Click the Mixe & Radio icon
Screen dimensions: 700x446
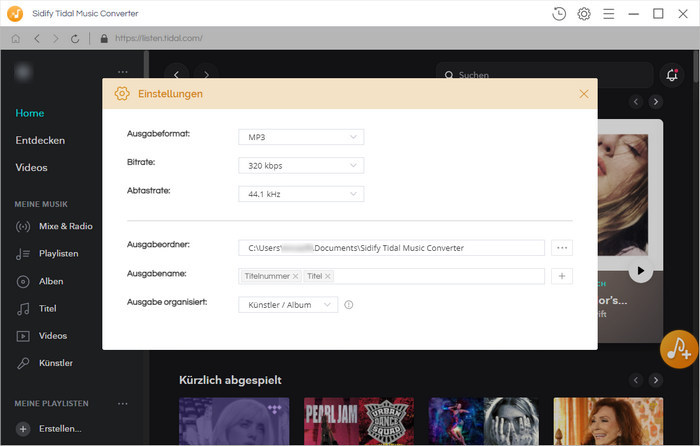pos(23,226)
